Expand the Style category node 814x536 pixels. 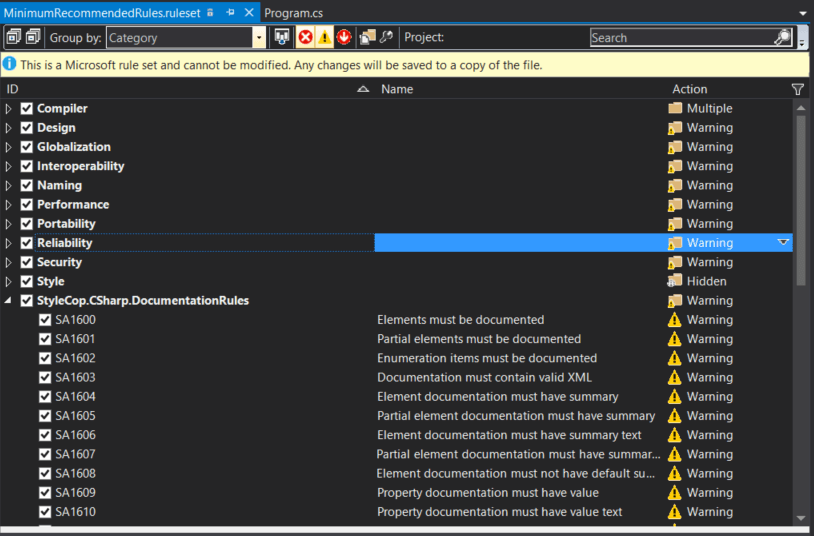8,282
